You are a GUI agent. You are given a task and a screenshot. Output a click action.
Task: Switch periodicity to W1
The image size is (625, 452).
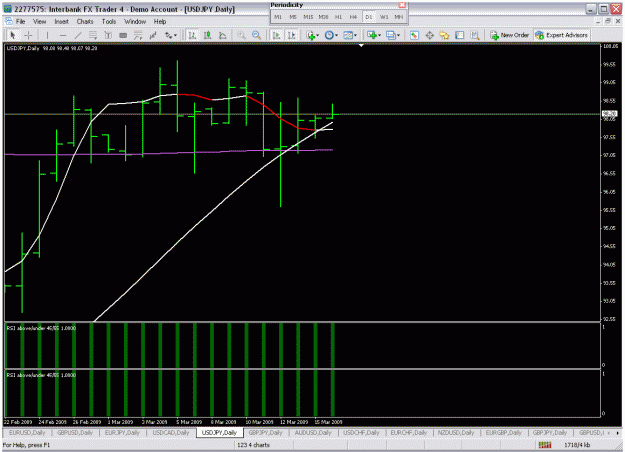click(384, 17)
